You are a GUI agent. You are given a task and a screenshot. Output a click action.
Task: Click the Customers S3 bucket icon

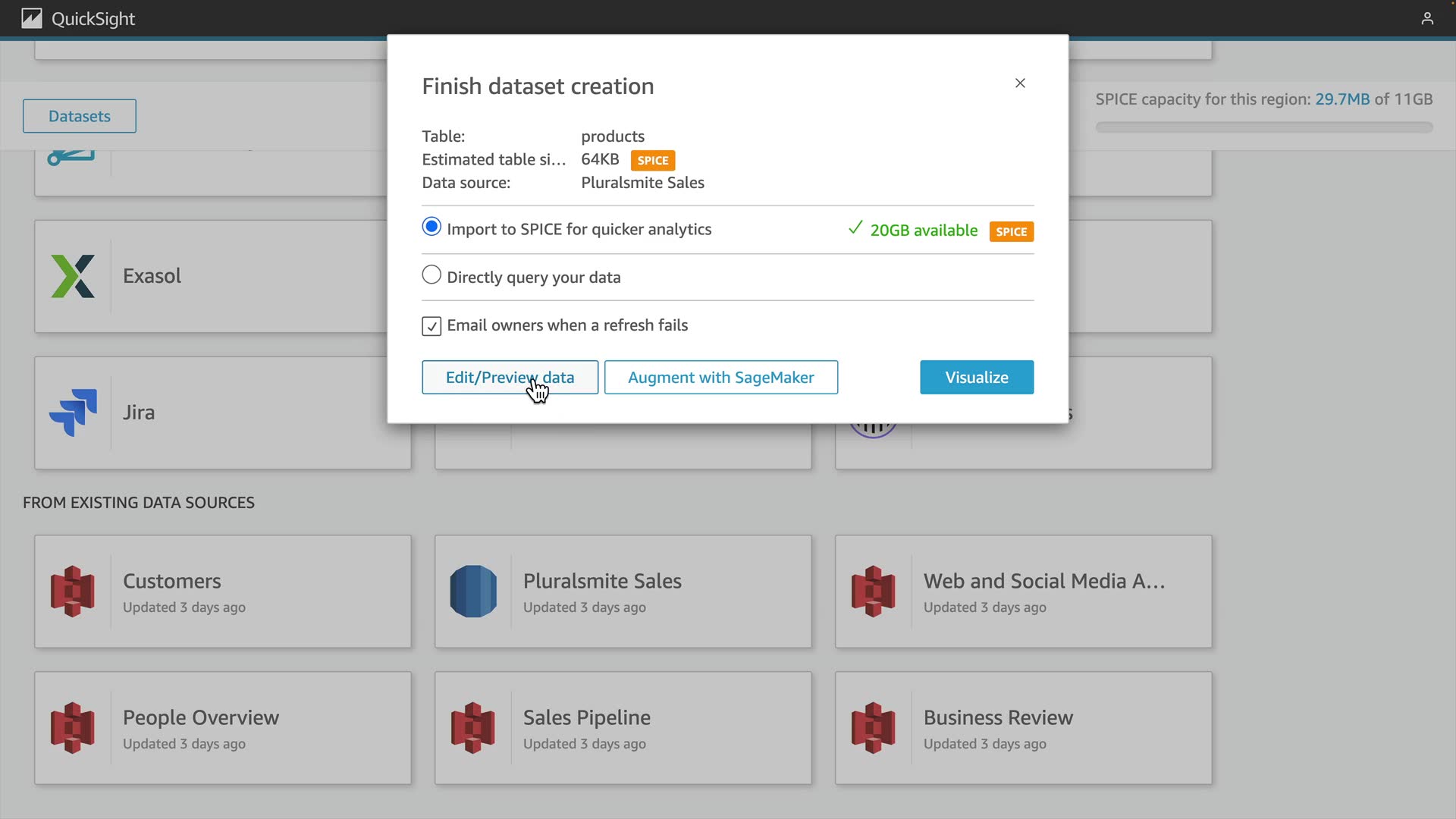pyautogui.click(x=73, y=591)
